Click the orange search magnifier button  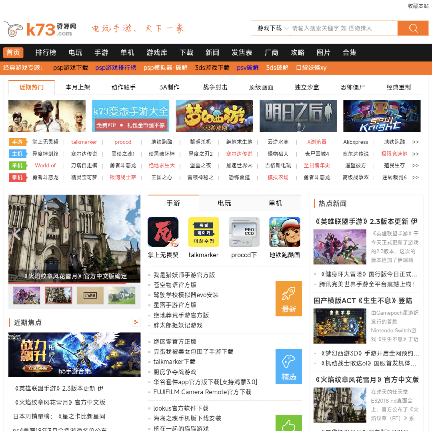413,28
